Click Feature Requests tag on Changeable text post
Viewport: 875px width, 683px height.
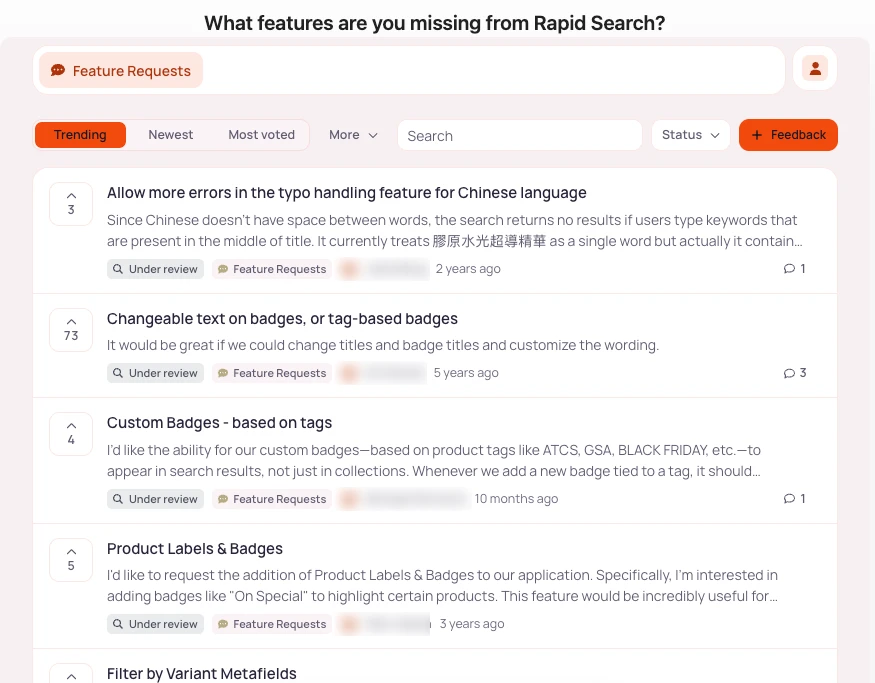[272, 373]
